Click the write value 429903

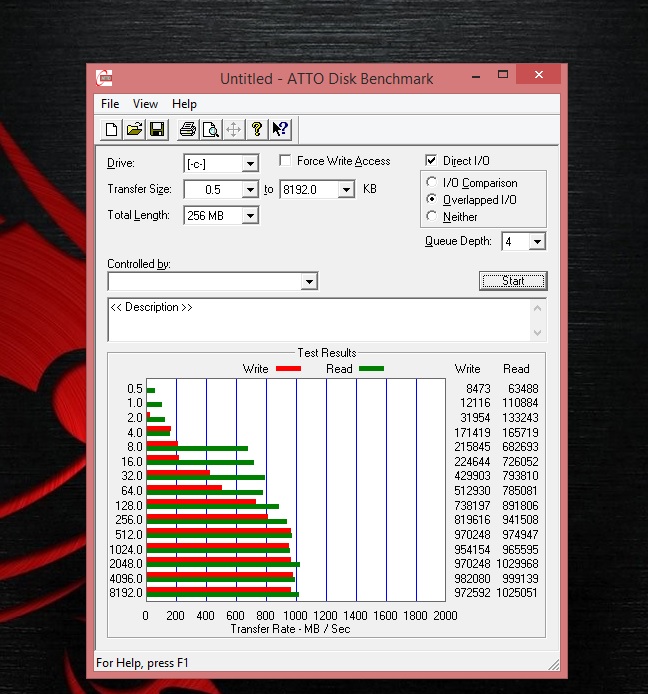pyautogui.click(x=472, y=476)
